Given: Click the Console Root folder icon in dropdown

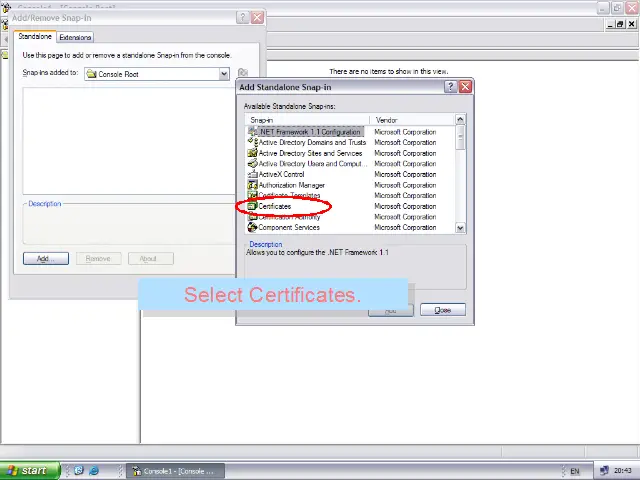Looking at the screenshot, I should (x=91, y=74).
